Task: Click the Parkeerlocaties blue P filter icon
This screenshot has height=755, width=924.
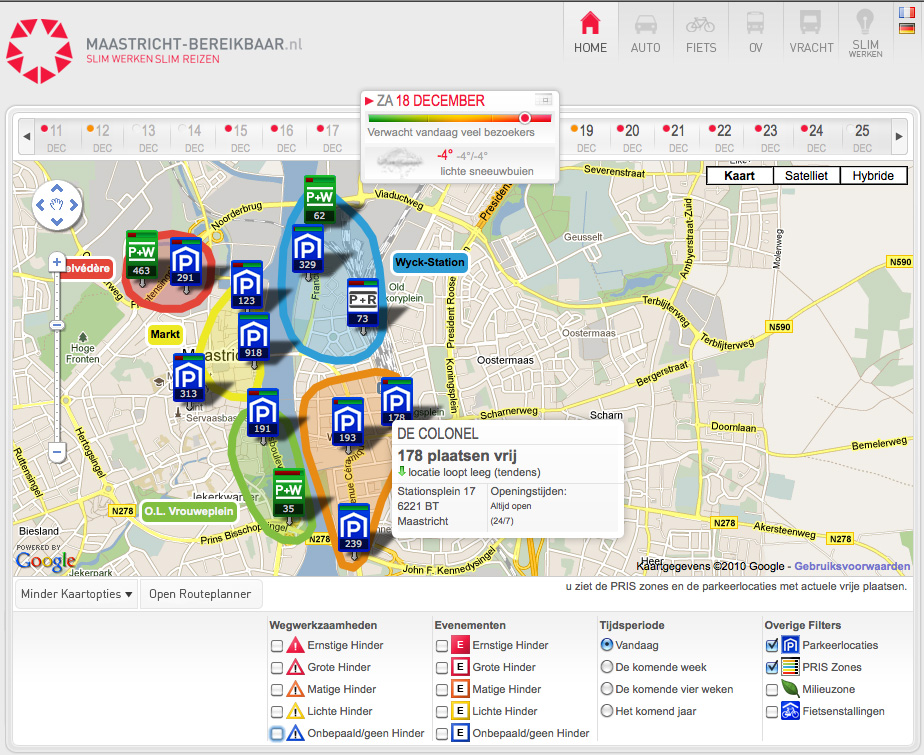Action: click(790, 645)
